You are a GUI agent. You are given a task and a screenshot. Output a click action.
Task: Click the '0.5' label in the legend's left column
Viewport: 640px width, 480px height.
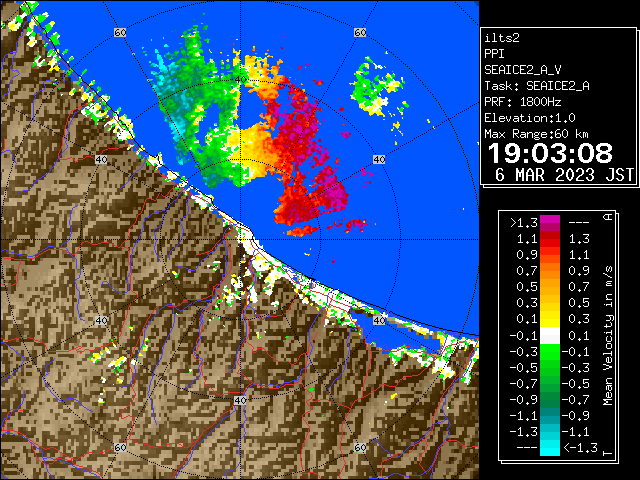[x=527, y=287]
